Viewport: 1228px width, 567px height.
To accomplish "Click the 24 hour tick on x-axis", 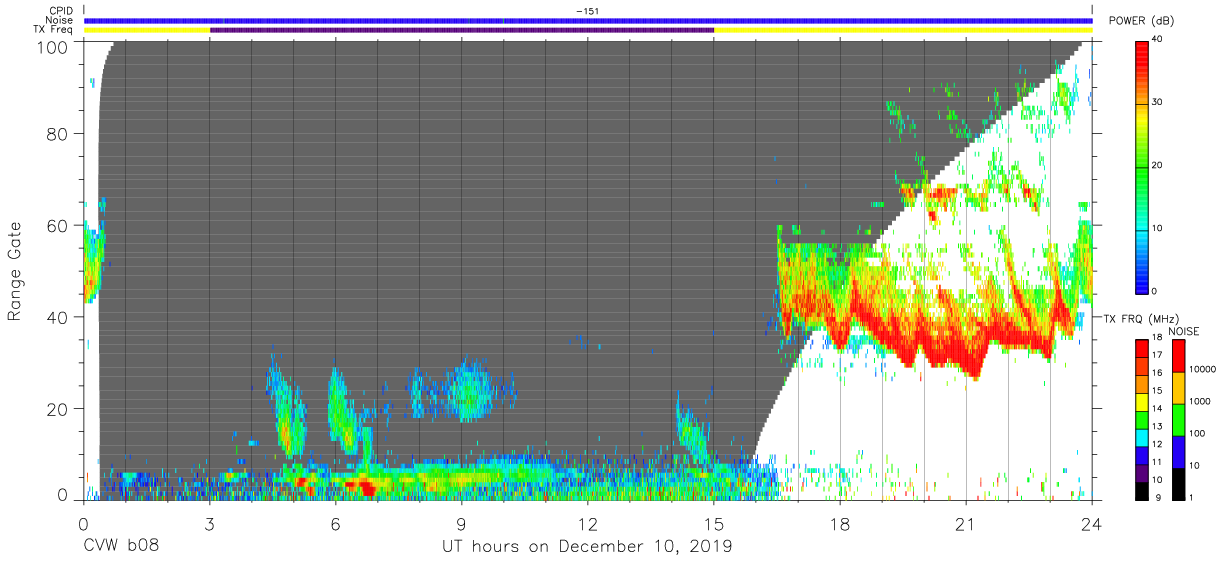I will pyautogui.click(x=1092, y=523).
